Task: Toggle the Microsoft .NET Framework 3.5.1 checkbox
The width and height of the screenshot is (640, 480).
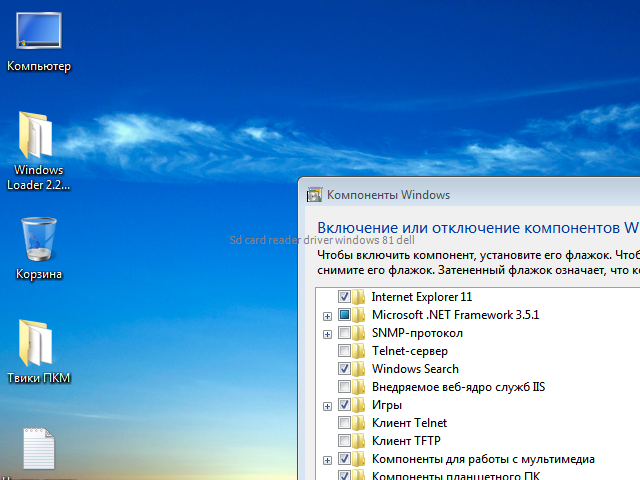Action: click(344, 315)
